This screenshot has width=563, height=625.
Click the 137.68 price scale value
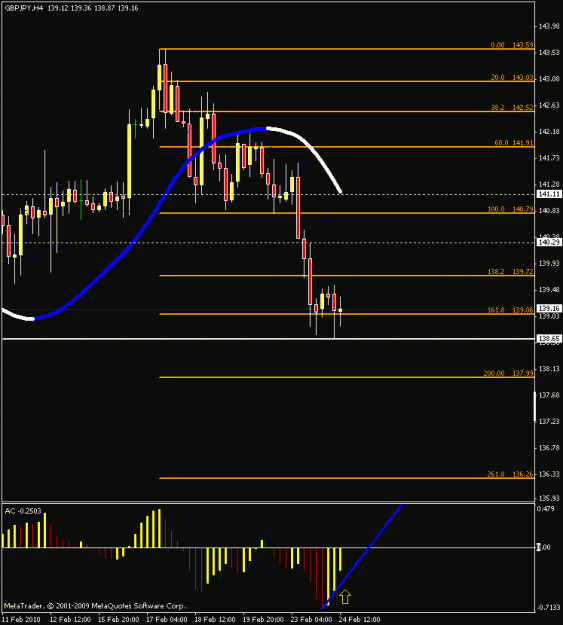549,395
